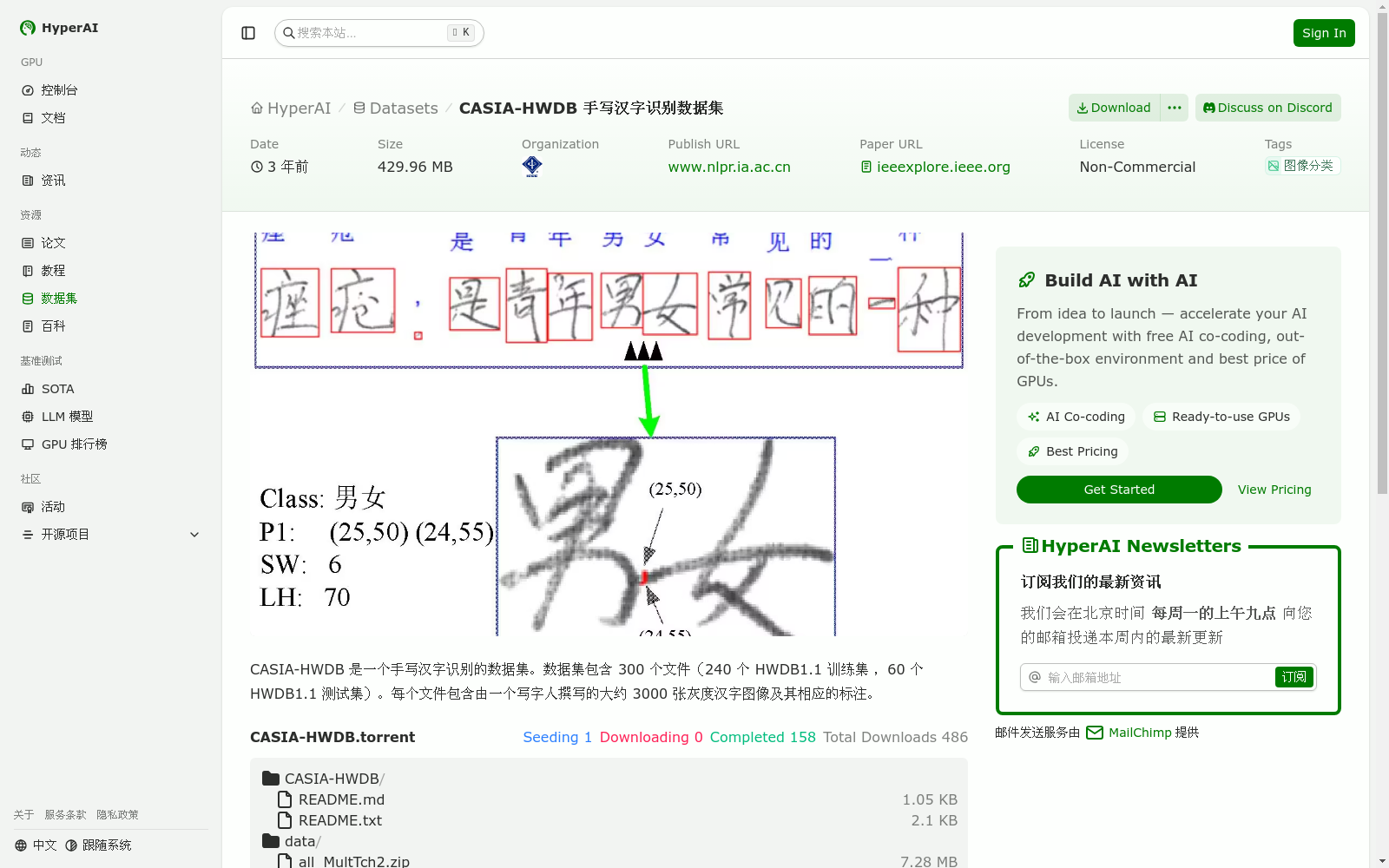Open 中文 language selector
The height and width of the screenshot is (868, 1389).
(36, 845)
